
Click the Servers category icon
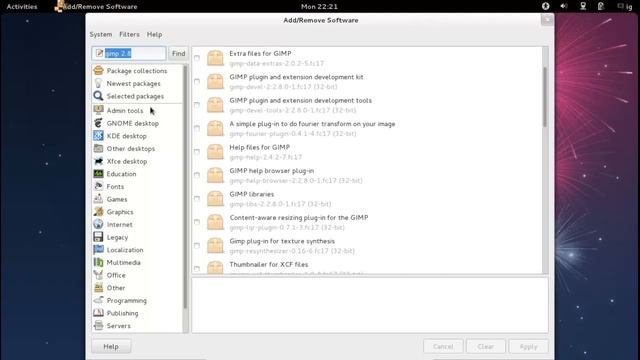[x=98, y=325]
